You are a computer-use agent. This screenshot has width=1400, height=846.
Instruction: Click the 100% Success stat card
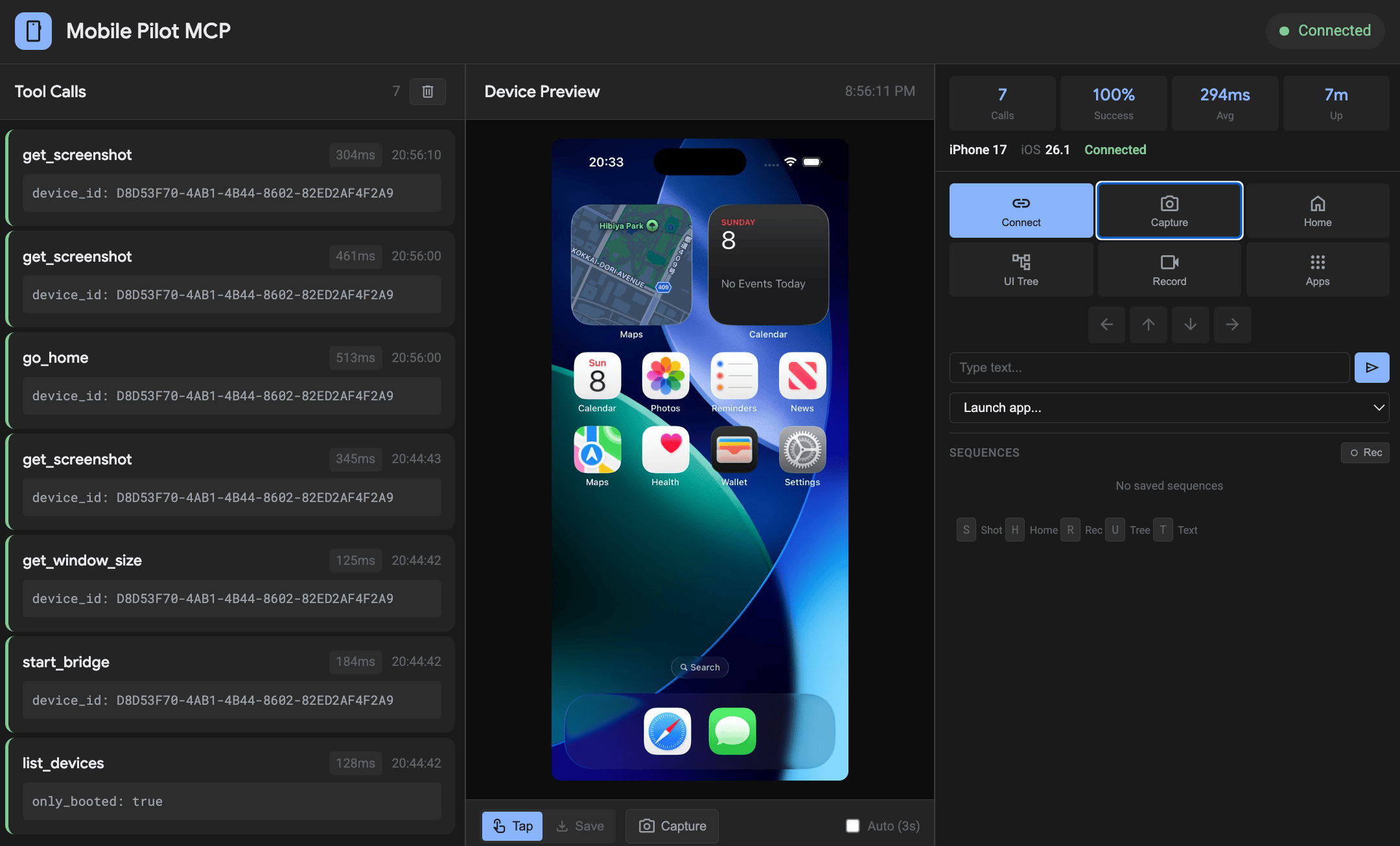[x=1114, y=104]
